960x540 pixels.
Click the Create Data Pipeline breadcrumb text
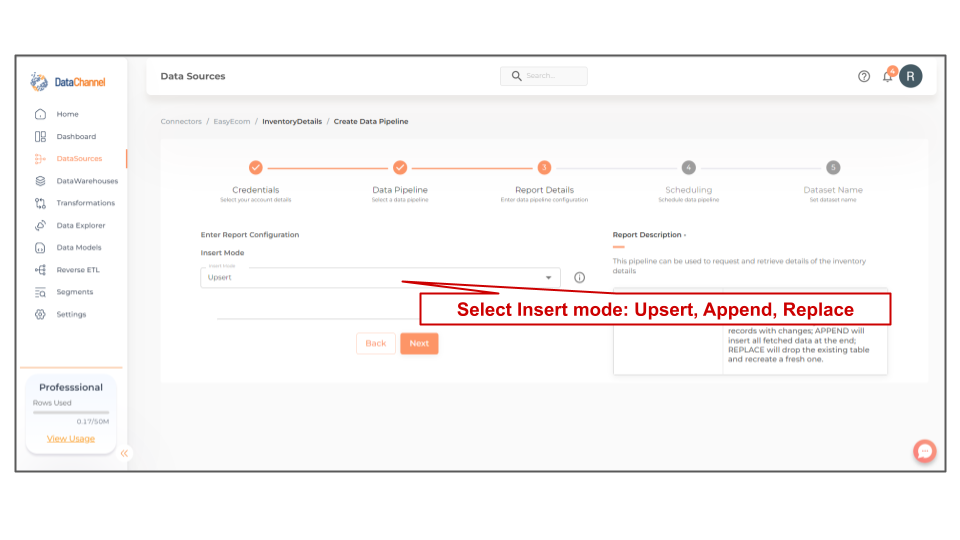click(370, 121)
